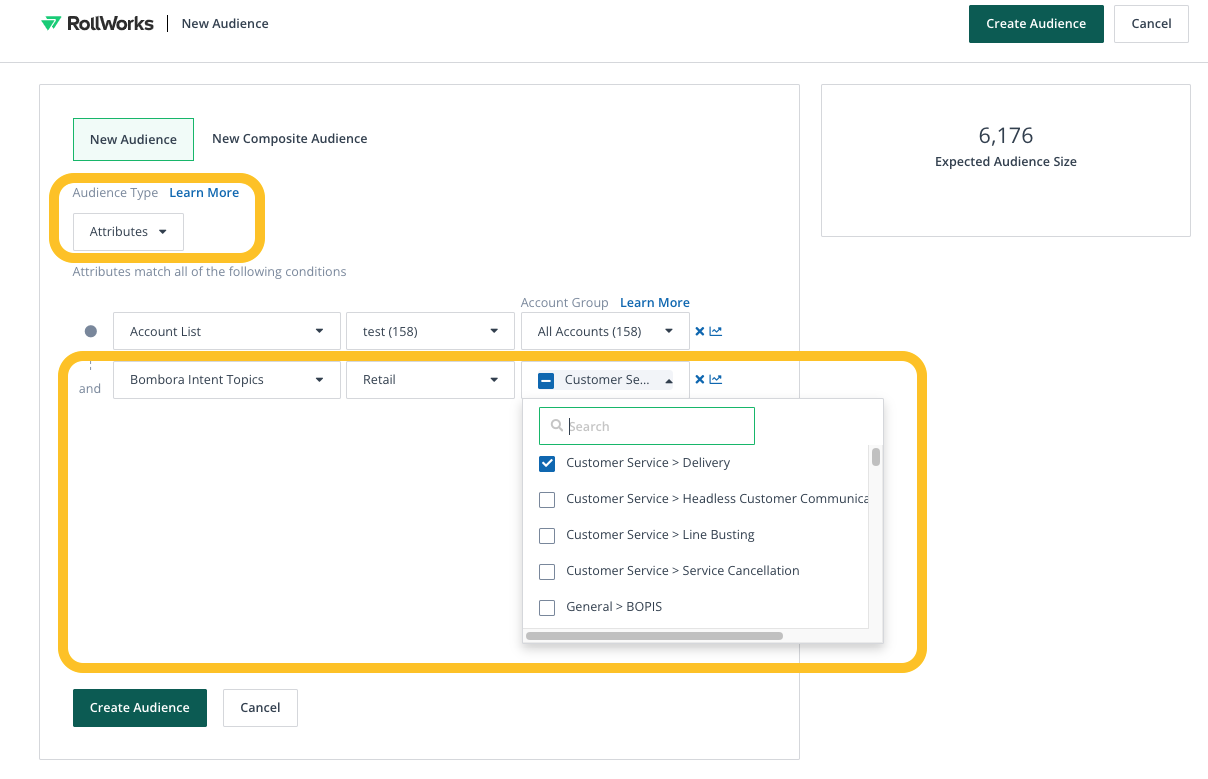The width and height of the screenshot is (1208, 779).
Task: Check Customer Service > Service Cancellation
Action: point(547,571)
